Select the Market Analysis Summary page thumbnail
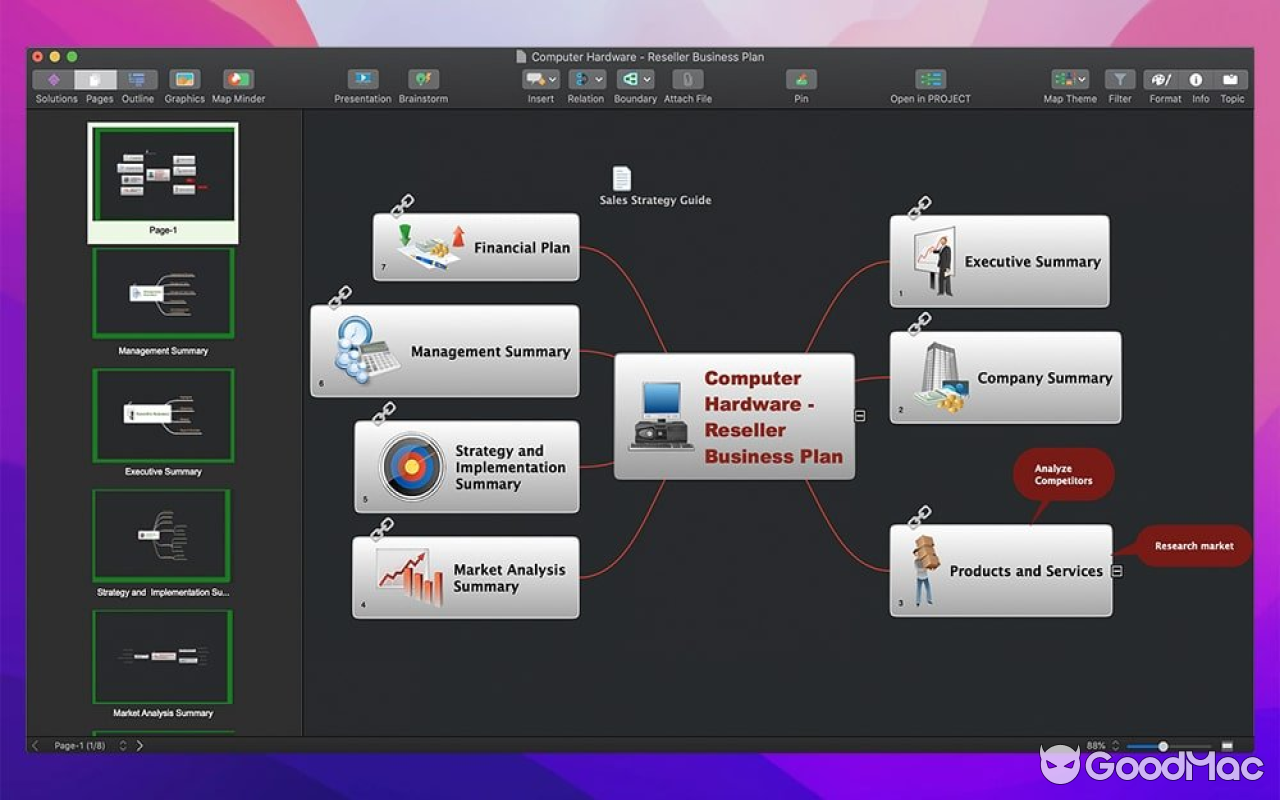 tap(161, 655)
